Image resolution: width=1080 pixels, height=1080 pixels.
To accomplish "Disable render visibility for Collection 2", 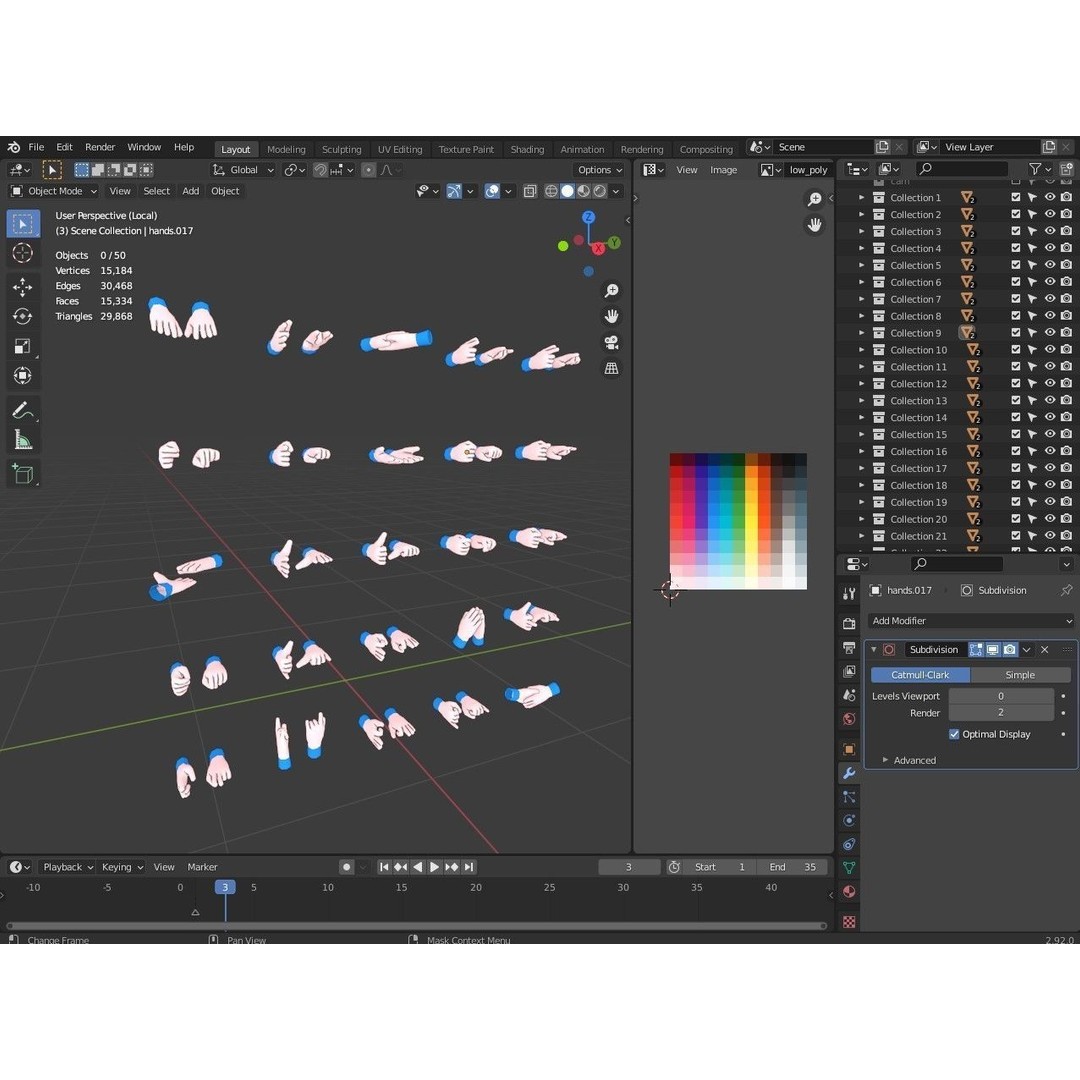I will (x=1065, y=214).
